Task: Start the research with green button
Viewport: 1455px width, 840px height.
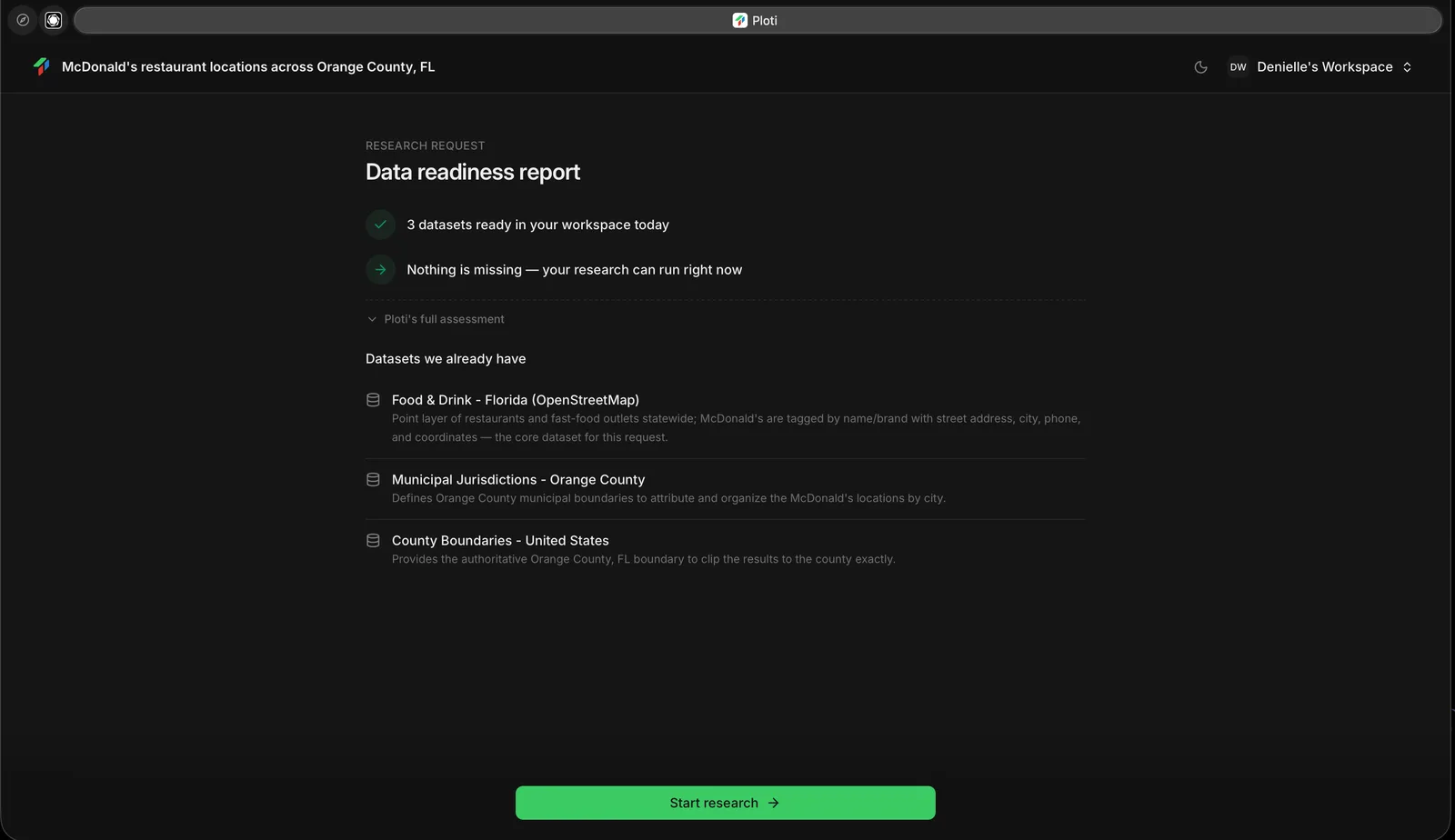Action: (725, 803)
